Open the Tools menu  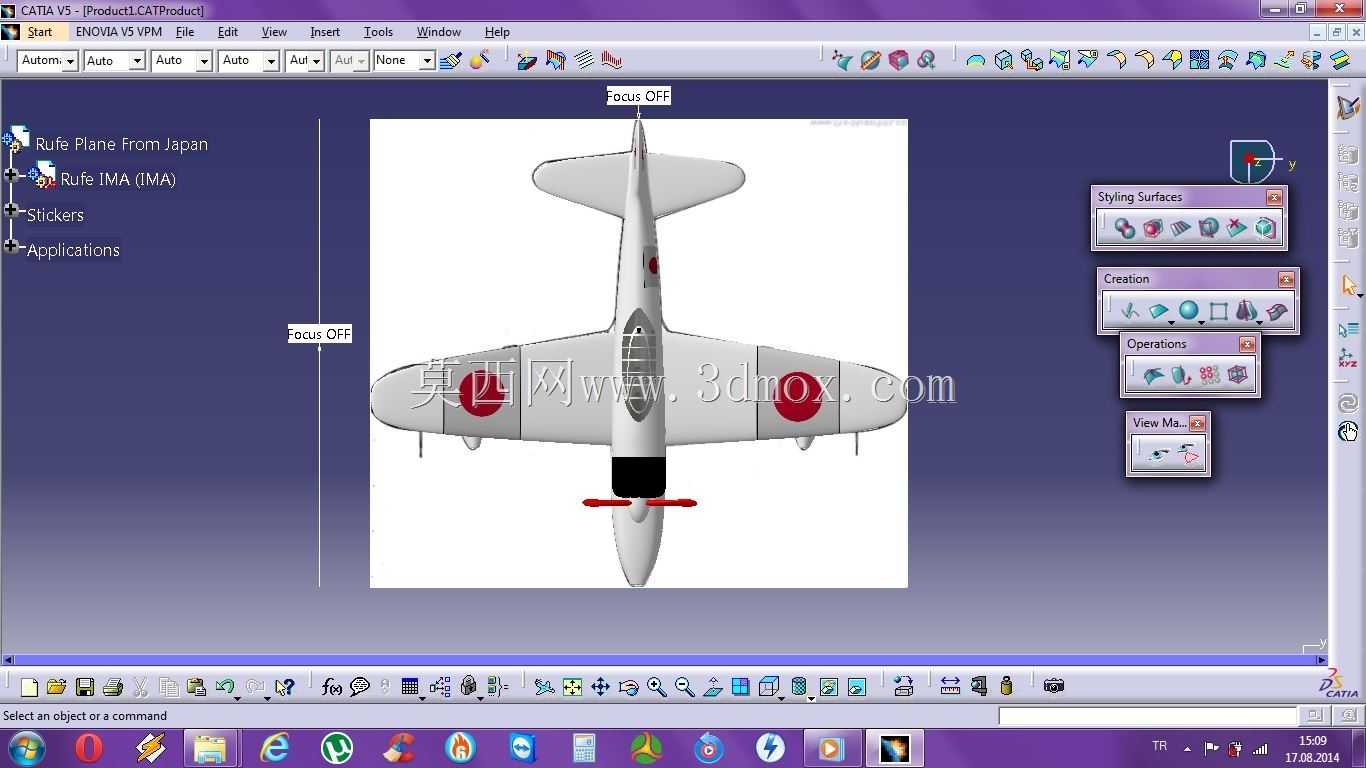(x=378, y=32)
